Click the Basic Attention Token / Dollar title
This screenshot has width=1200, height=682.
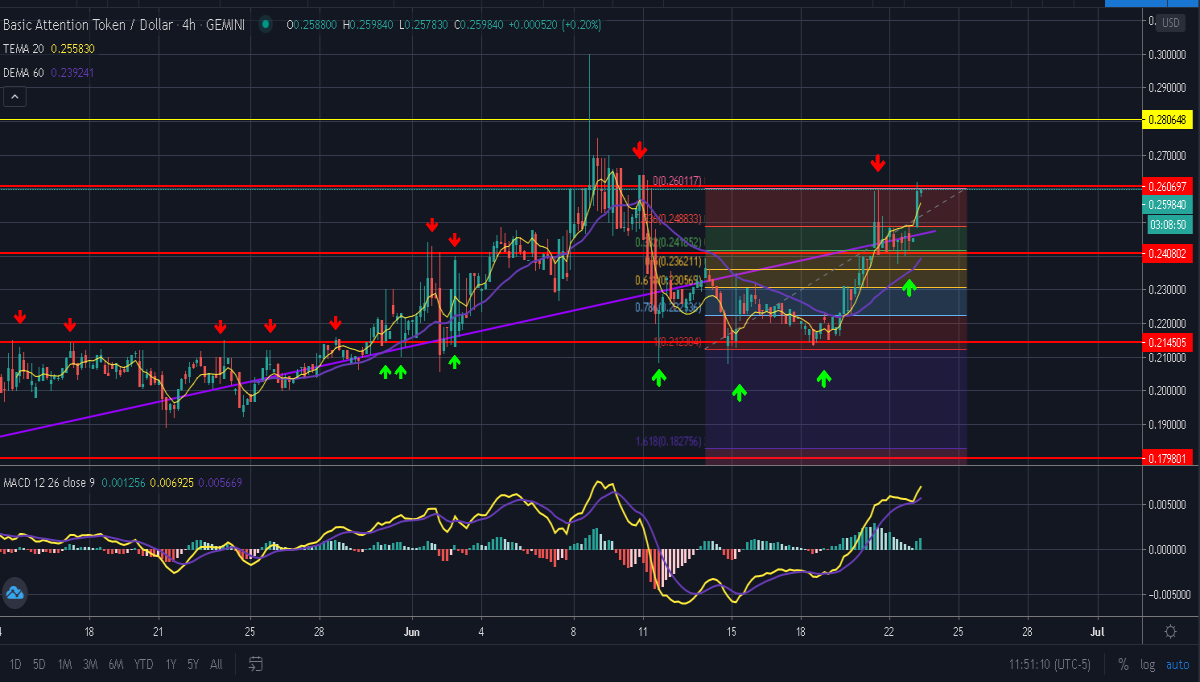pyautogui.click(x=87, y=23)
